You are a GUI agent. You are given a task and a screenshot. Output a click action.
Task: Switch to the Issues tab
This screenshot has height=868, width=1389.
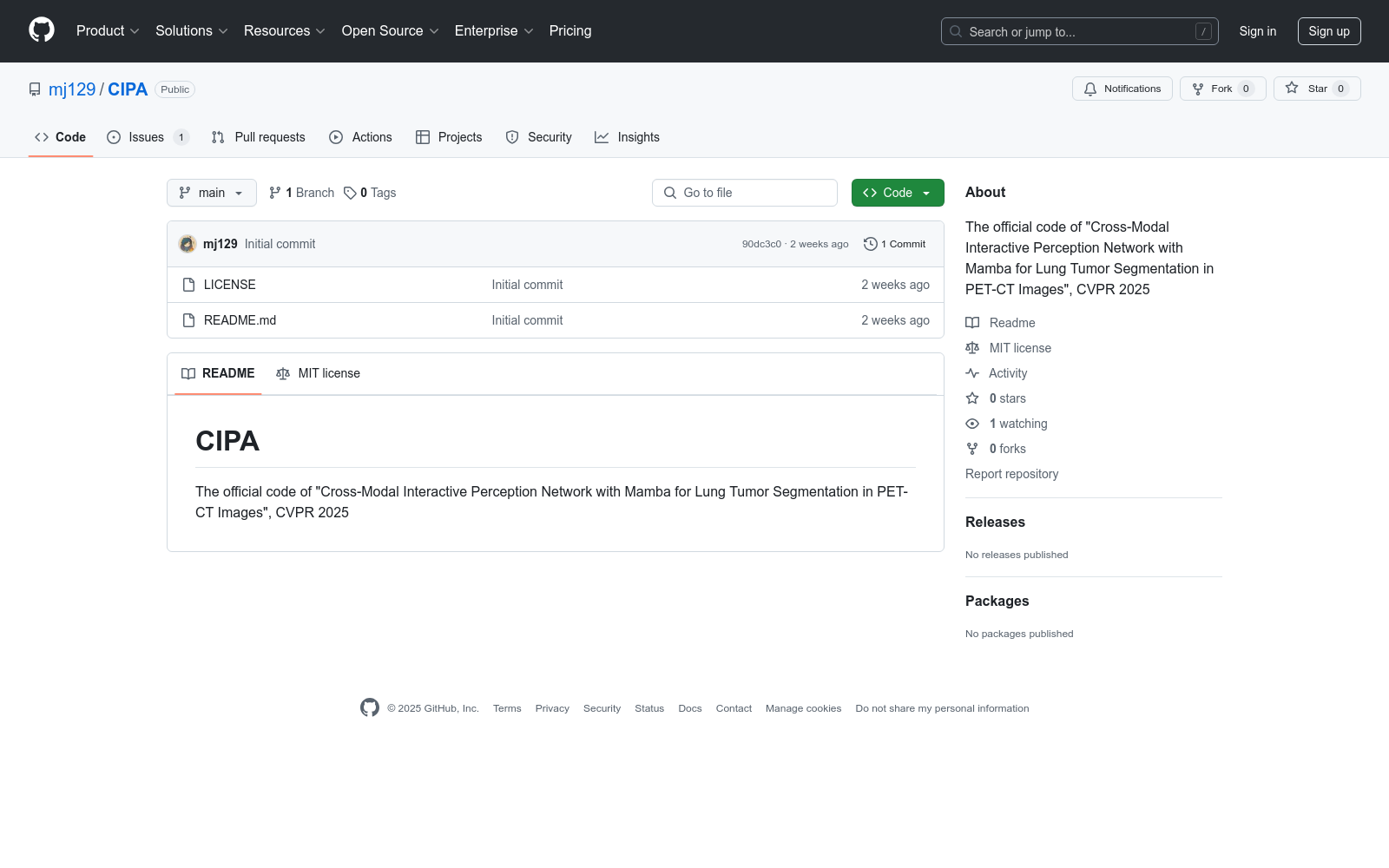pyautogui.click(x=148, y=137)
